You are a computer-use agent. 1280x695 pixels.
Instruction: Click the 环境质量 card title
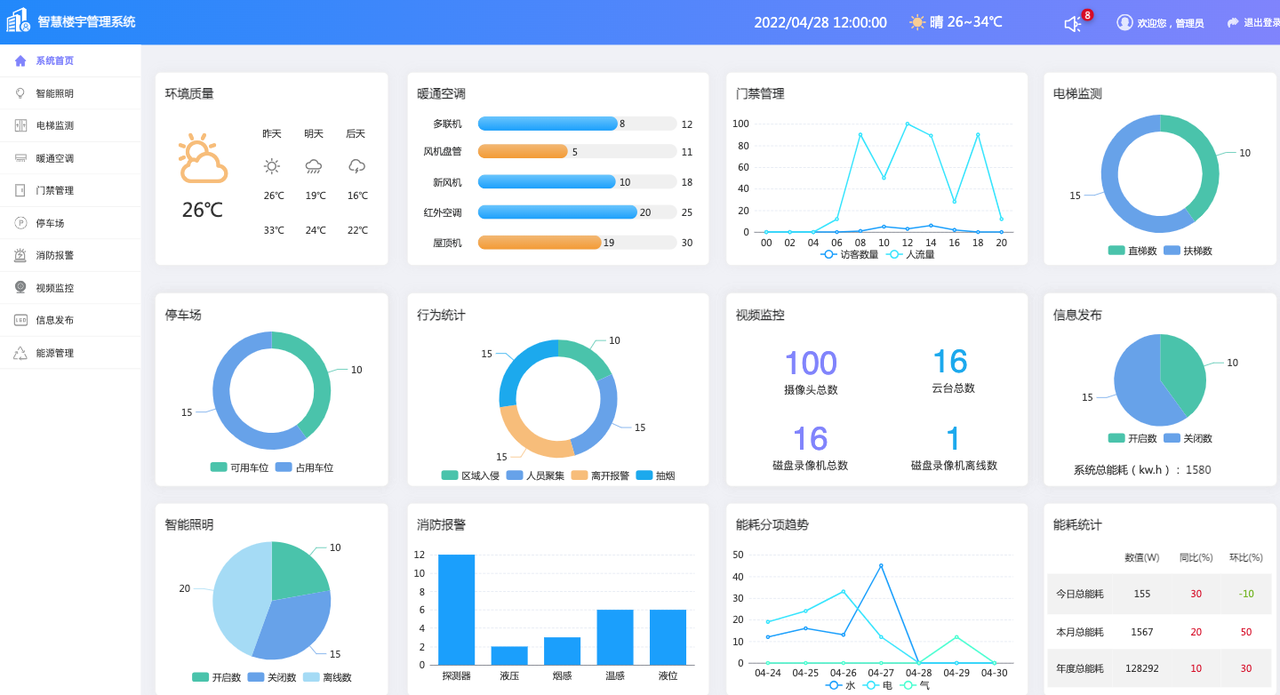point(190,94)
